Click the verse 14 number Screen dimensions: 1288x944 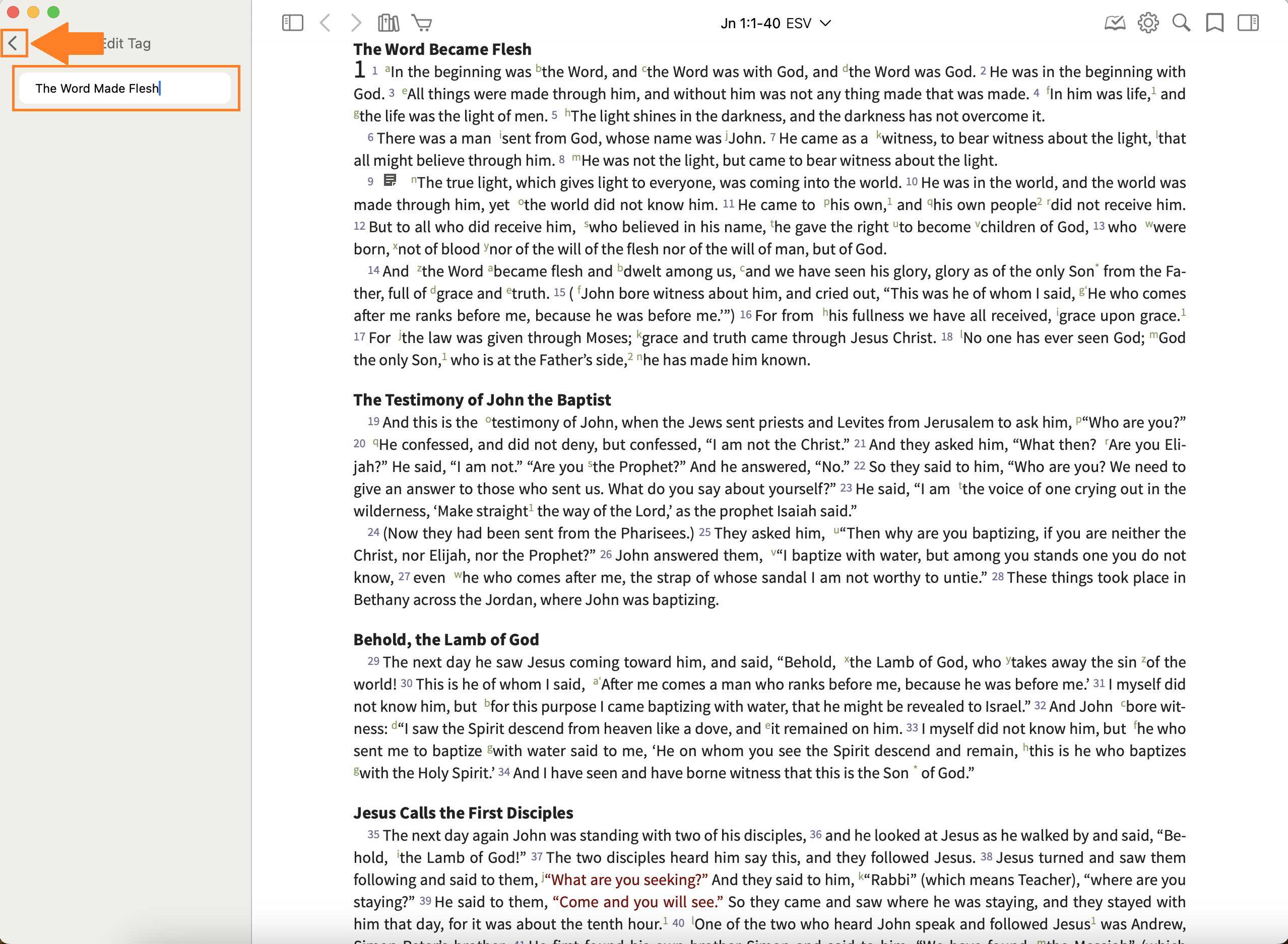click(x=373, y=271)
